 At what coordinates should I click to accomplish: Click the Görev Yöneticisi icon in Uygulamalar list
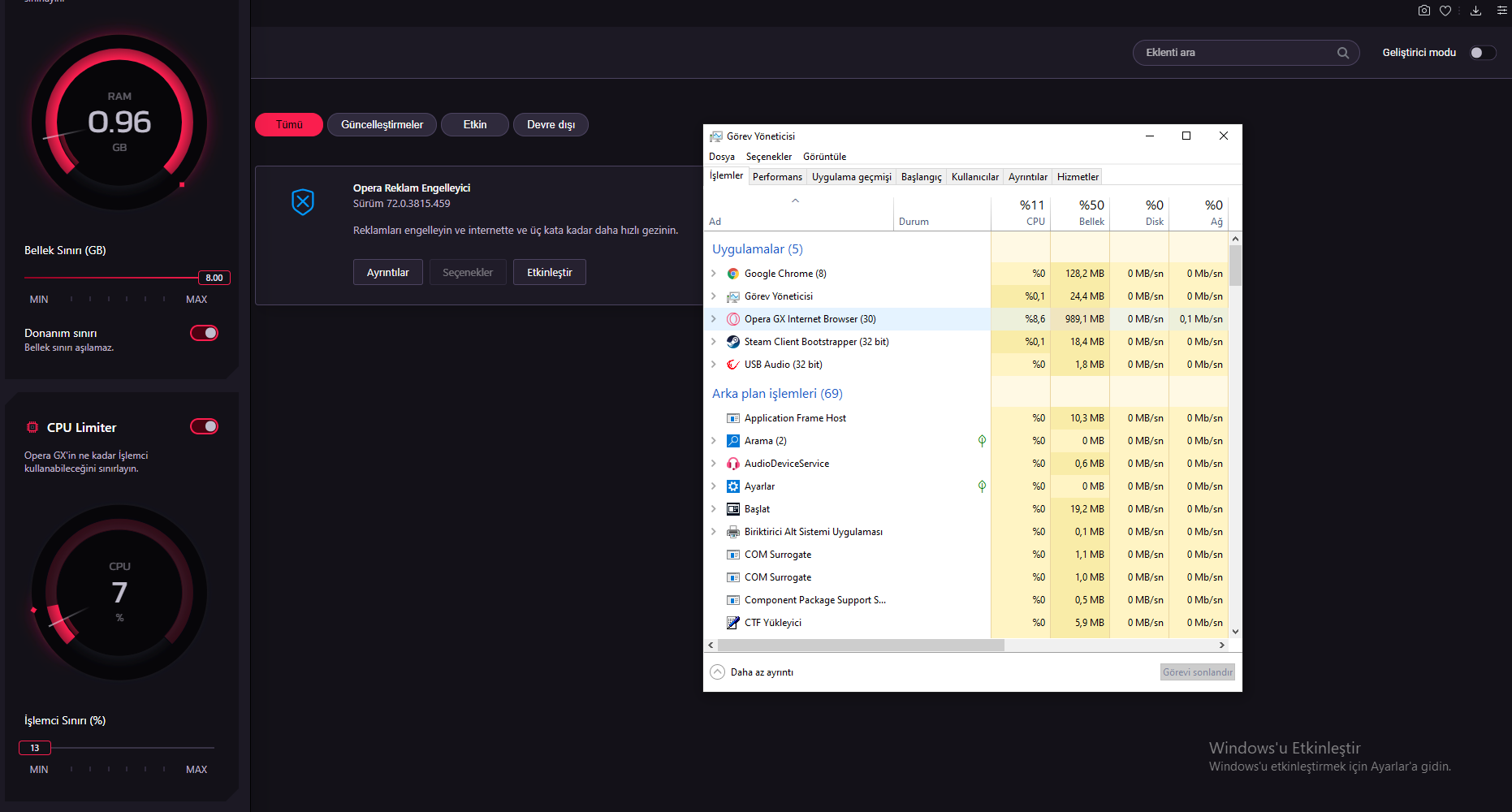733,296
